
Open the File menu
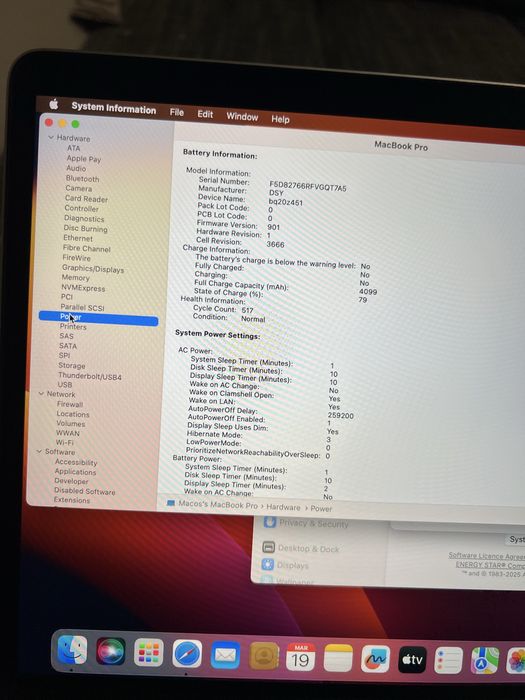coord(177,112)
